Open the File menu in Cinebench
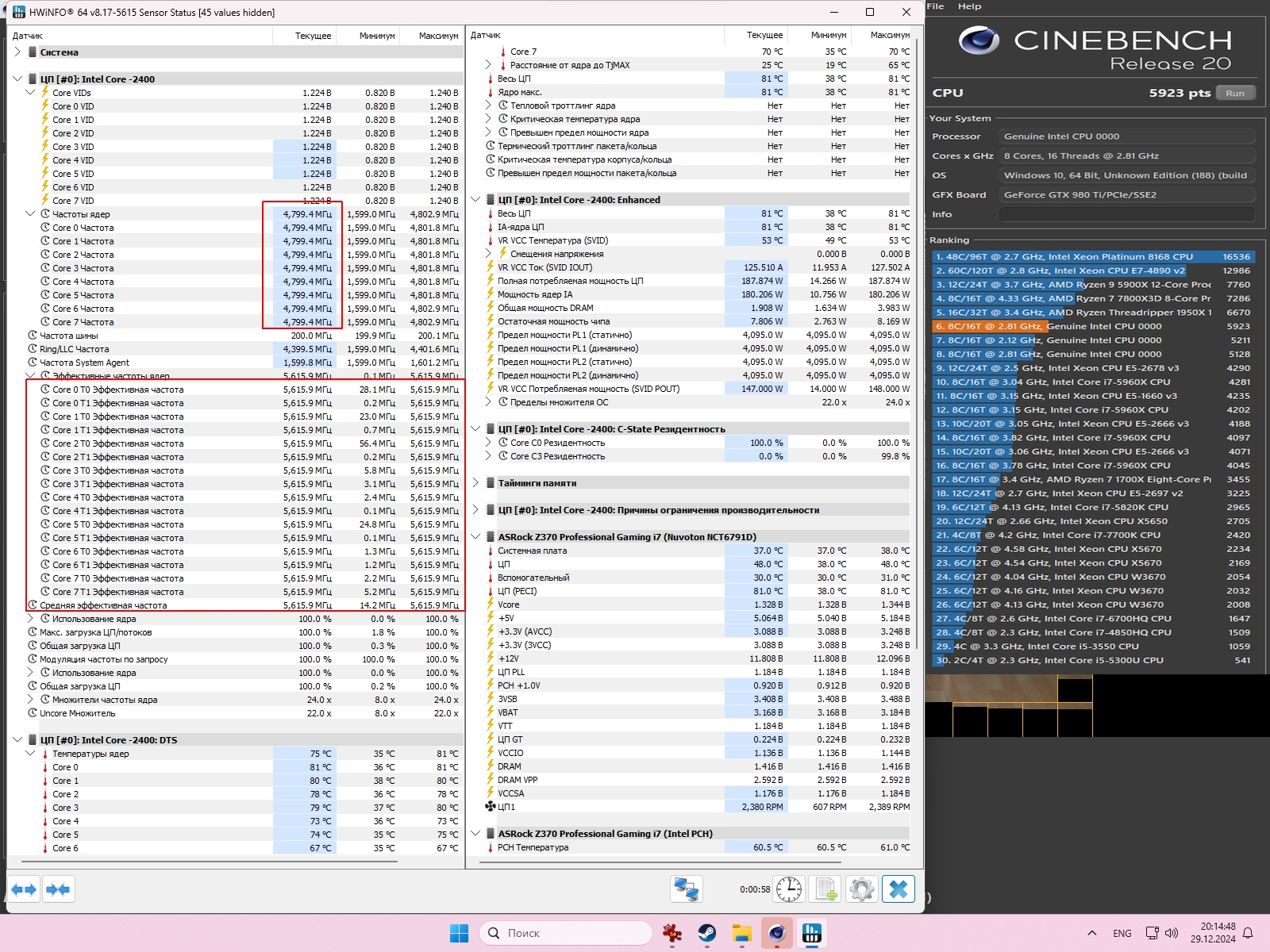This screenshot has height=952, width=1270. pos(936,6)
